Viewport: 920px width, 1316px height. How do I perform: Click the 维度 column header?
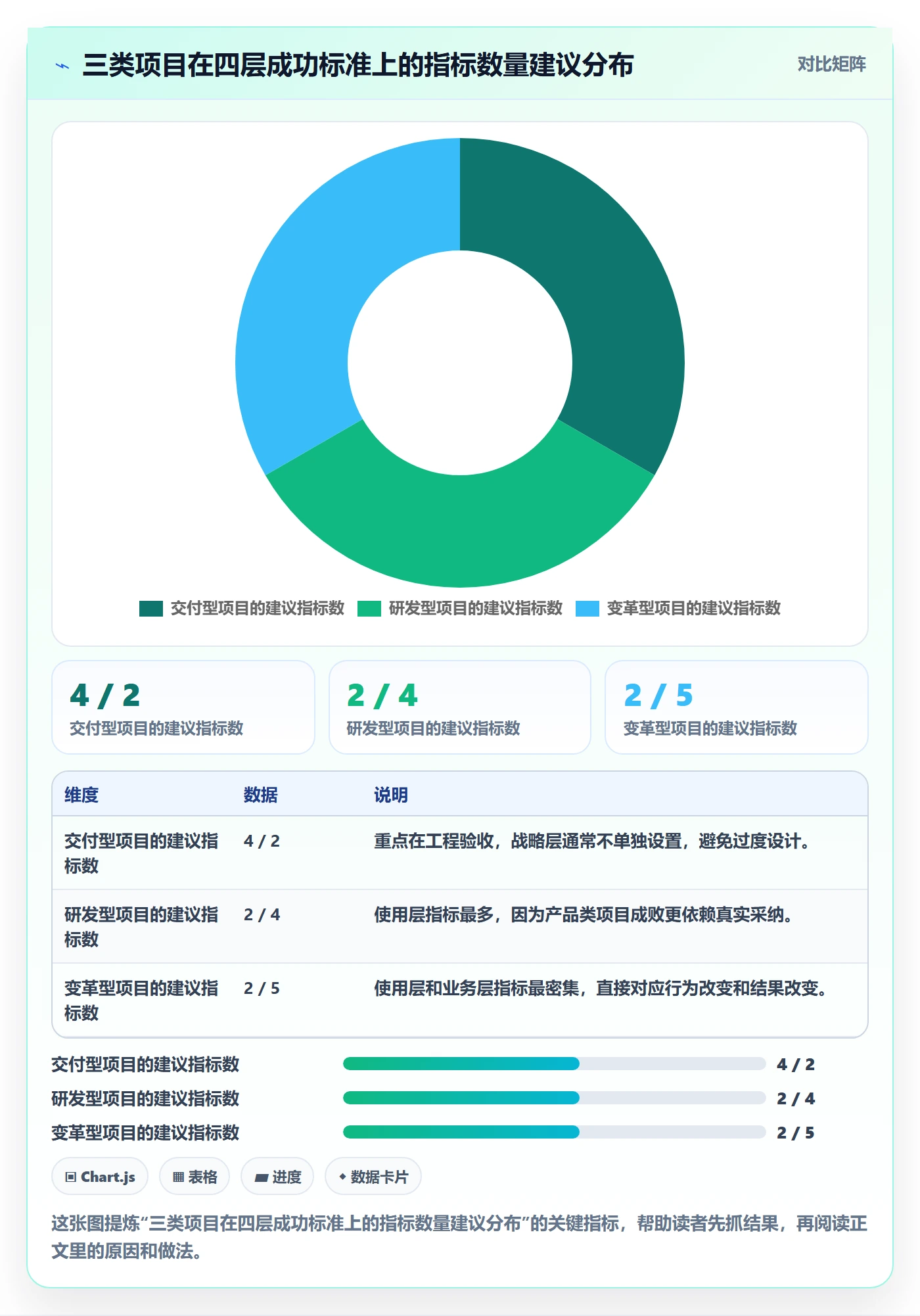coord(81,795)
